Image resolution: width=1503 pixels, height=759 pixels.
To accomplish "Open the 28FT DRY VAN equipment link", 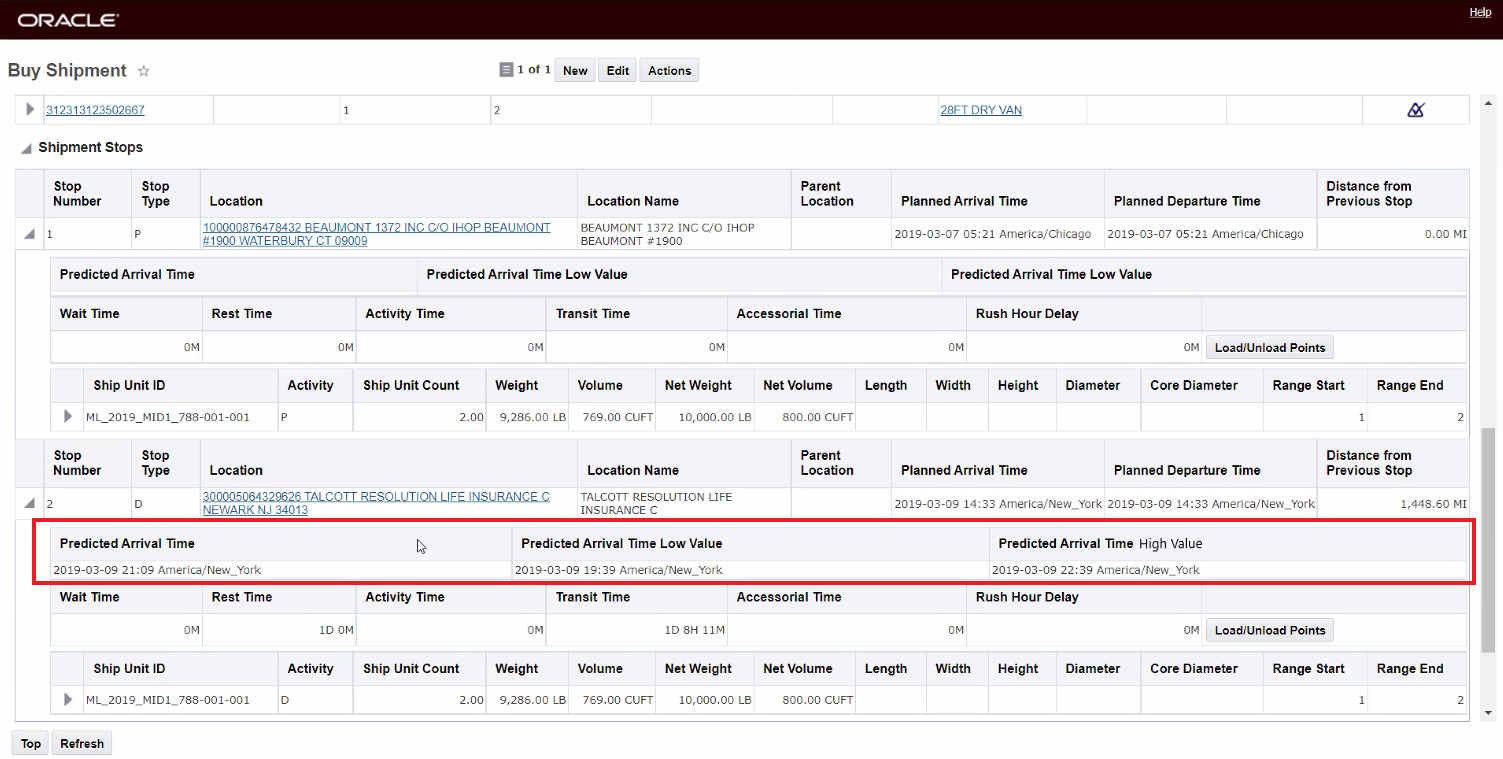I will click(980, 110).
